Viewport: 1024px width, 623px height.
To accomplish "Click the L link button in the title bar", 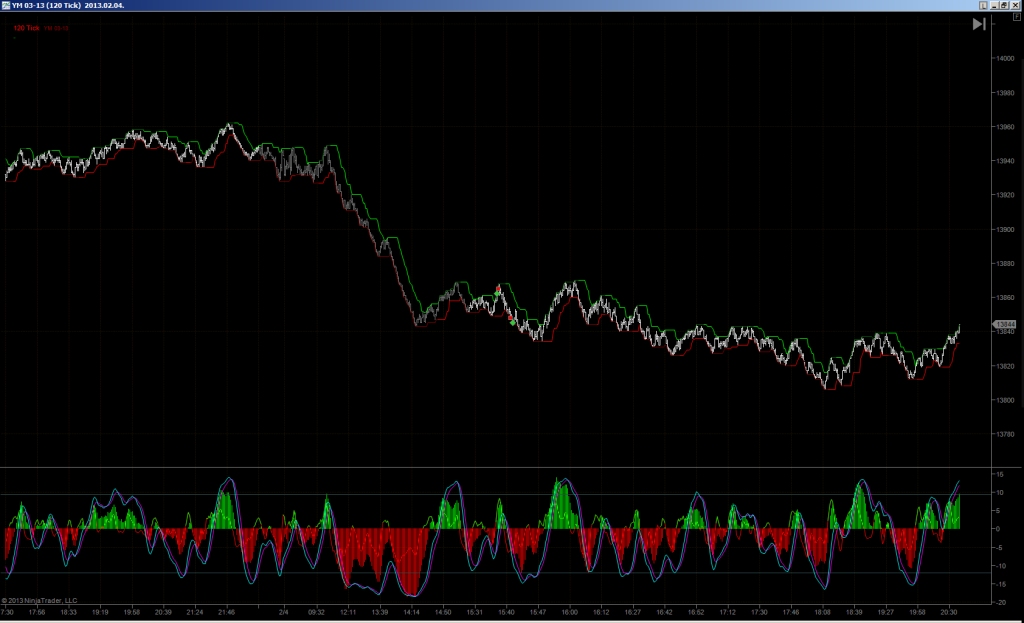I will [983, 5].
